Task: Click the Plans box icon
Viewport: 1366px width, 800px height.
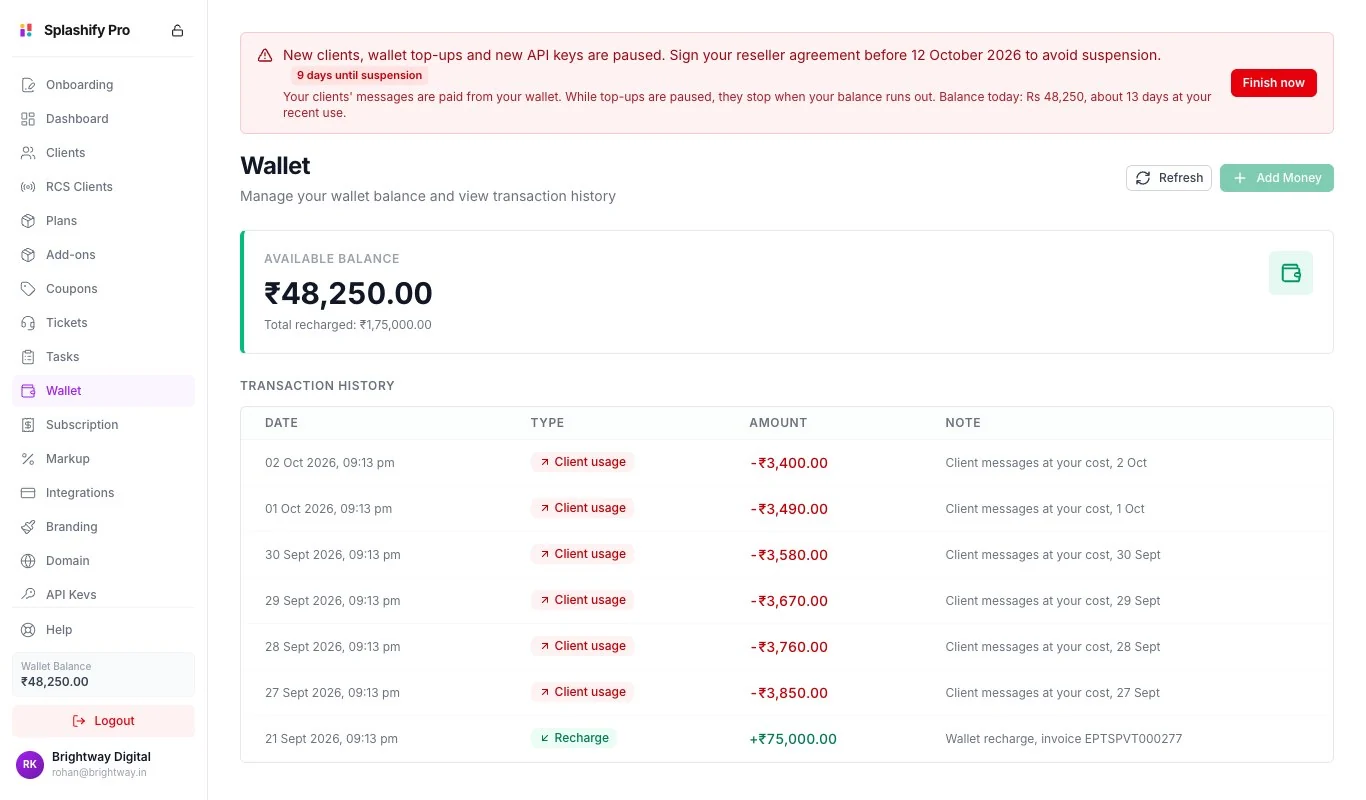Action: [28, 221]
